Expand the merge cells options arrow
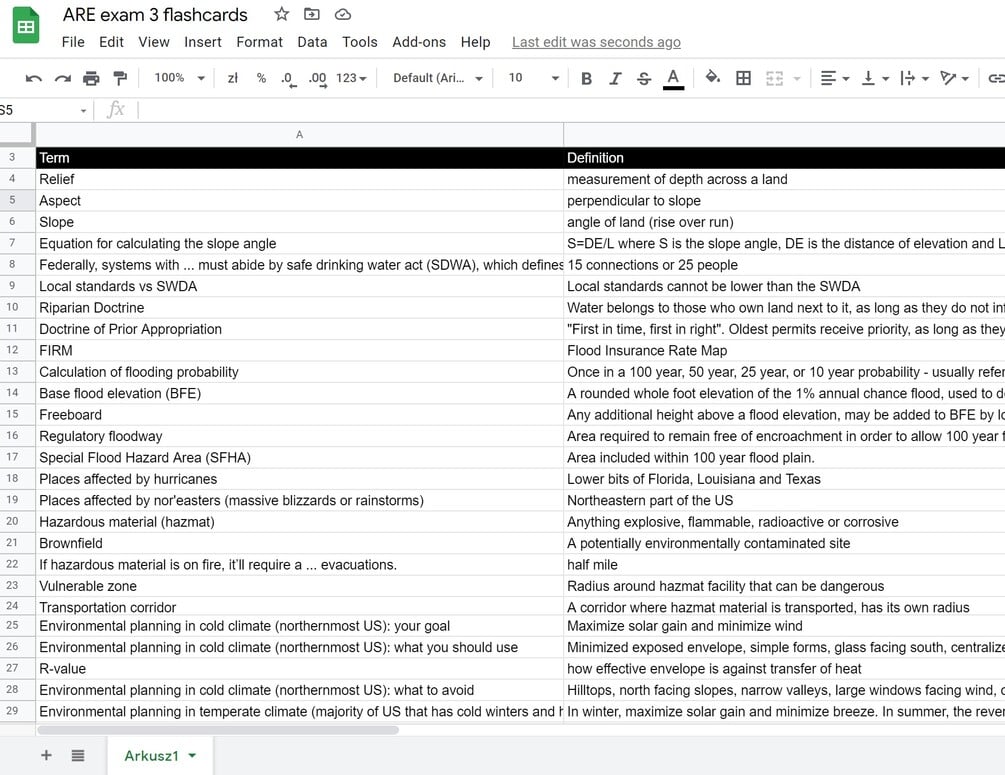 click(797, 78)
